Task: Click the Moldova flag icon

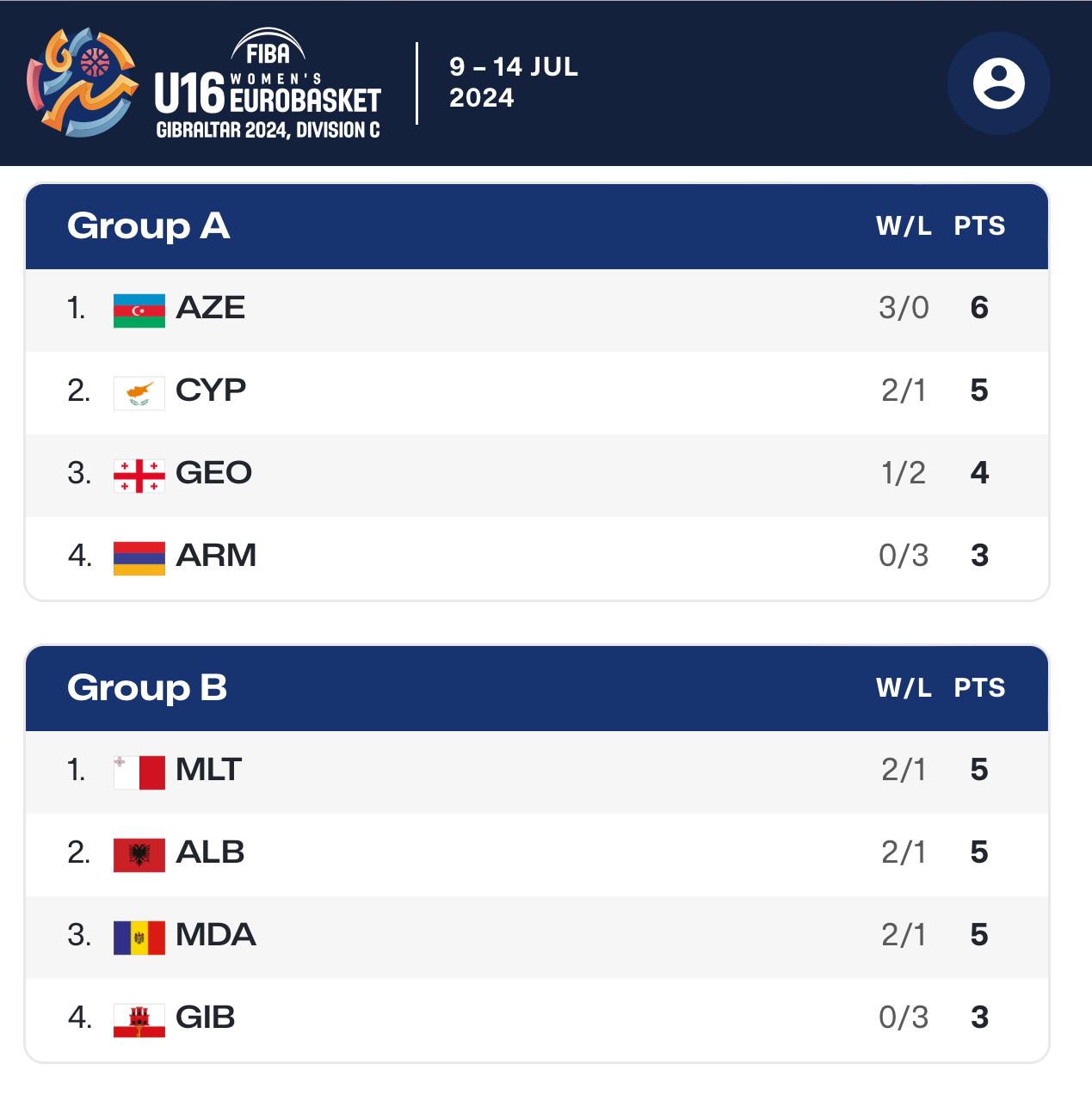Action: coord(139,937)
